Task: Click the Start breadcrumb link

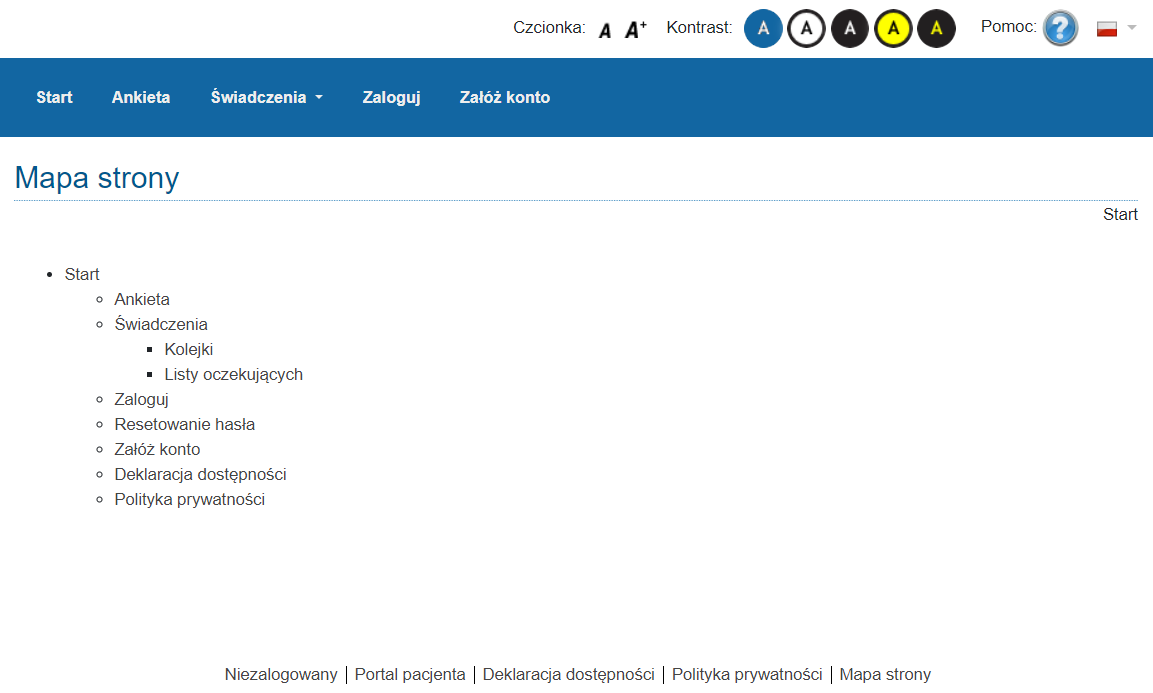Action: coord(1120,215)
